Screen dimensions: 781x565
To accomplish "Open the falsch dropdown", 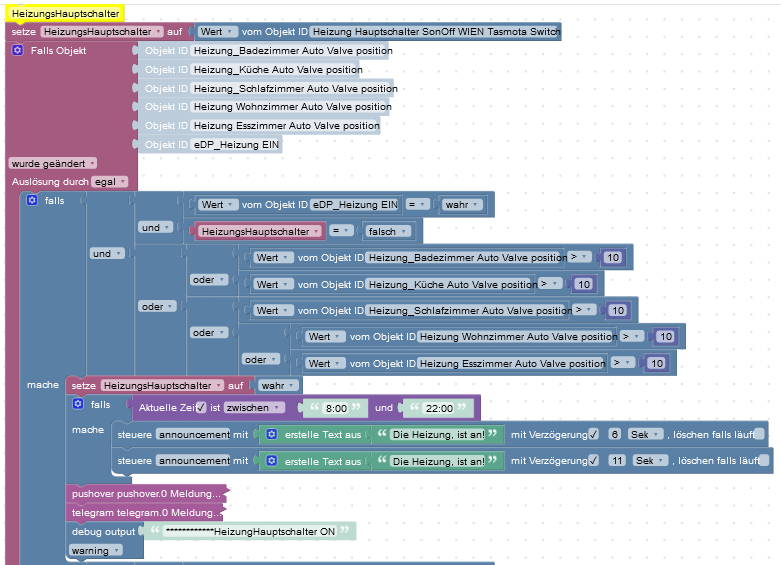I will (388, 231).
